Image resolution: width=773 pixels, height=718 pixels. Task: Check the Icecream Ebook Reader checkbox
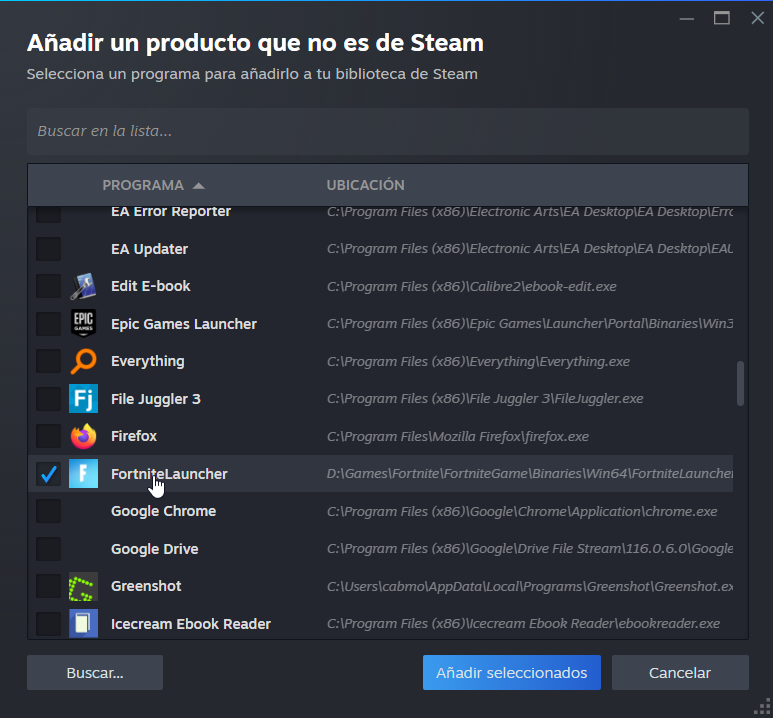pos(48,624)
